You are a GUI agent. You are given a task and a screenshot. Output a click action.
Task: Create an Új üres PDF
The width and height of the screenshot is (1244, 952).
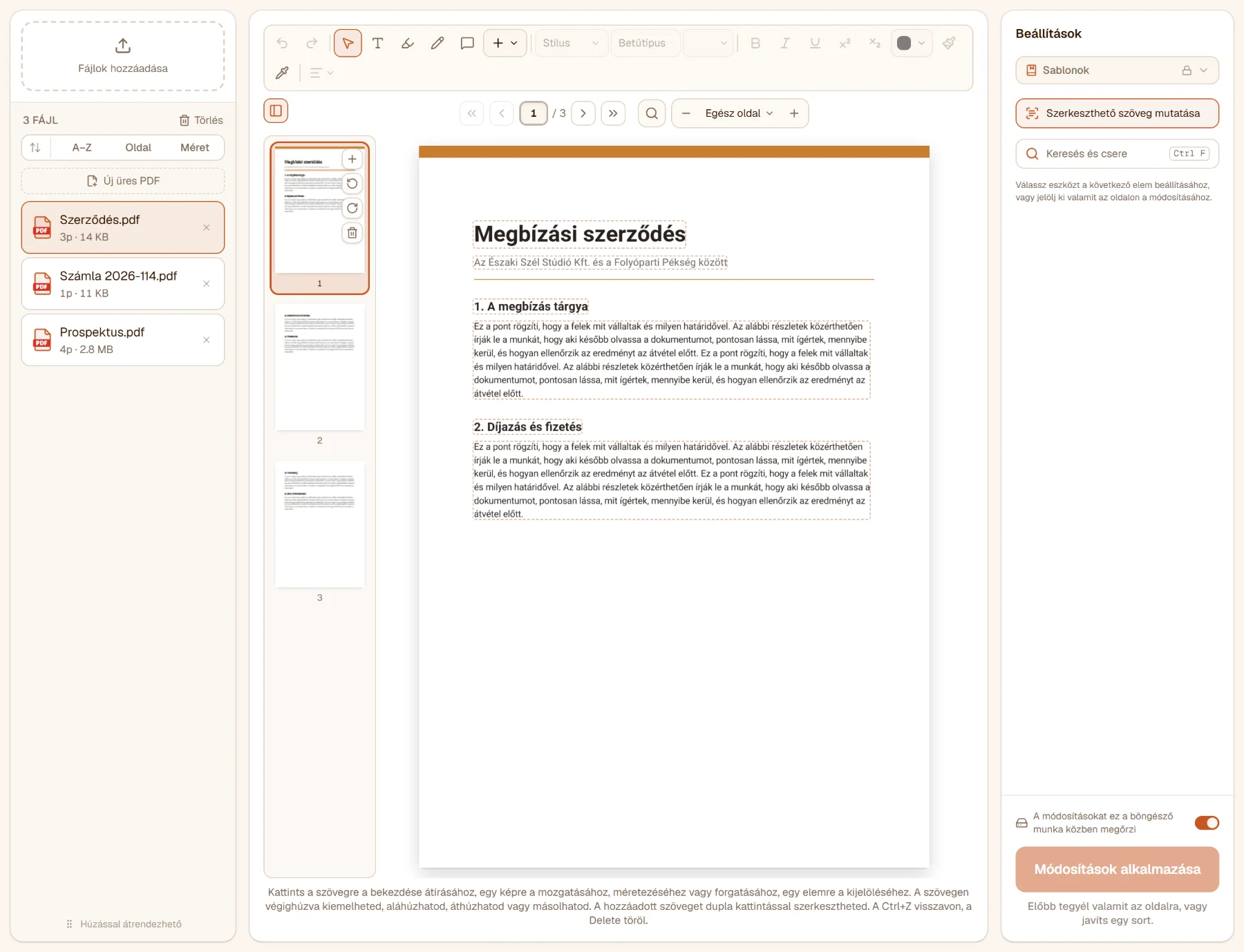point(123,181)
